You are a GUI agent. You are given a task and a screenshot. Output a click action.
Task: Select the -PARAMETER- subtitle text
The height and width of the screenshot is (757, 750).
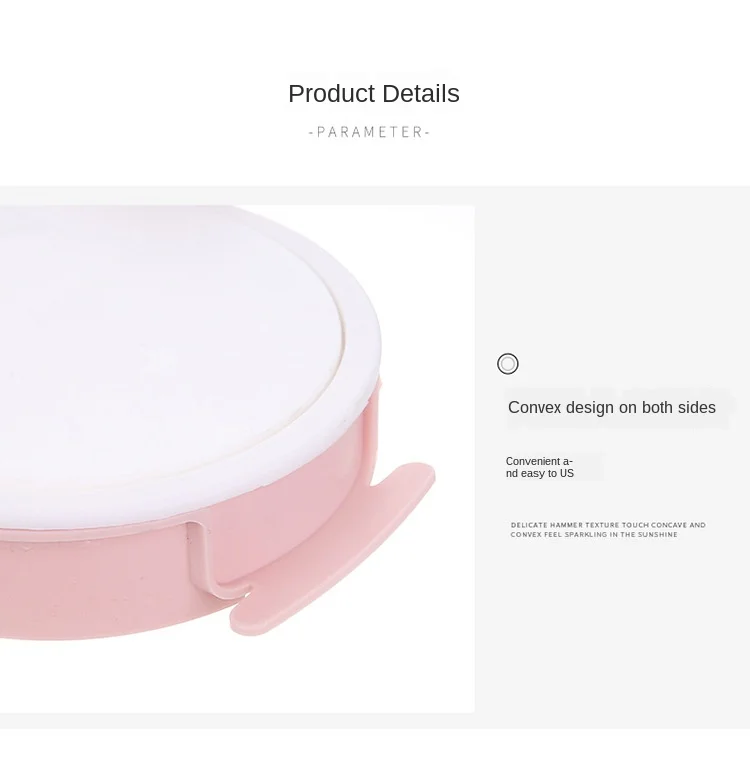click(369, 132)
